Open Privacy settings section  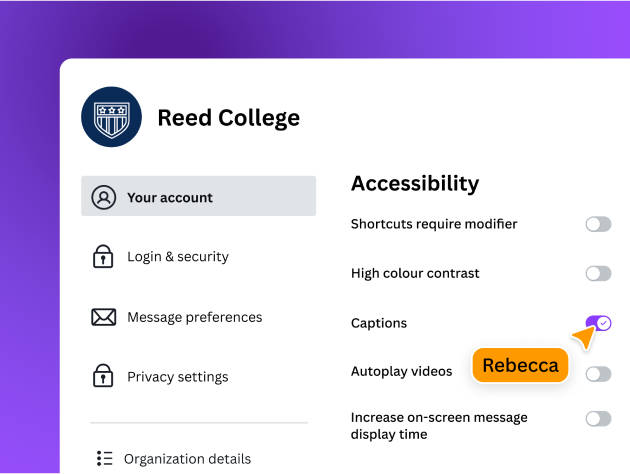click(x=178, y=377)
